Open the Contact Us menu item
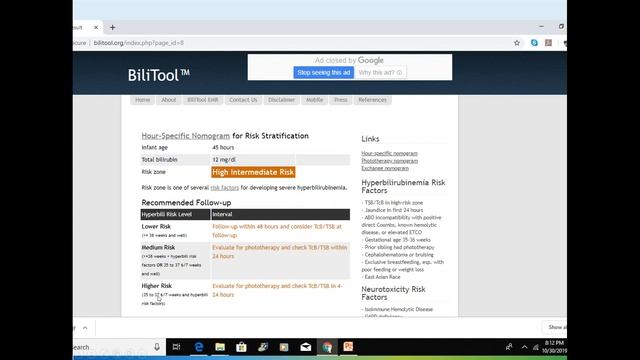The image size is (640, 360). coord(243,100)
